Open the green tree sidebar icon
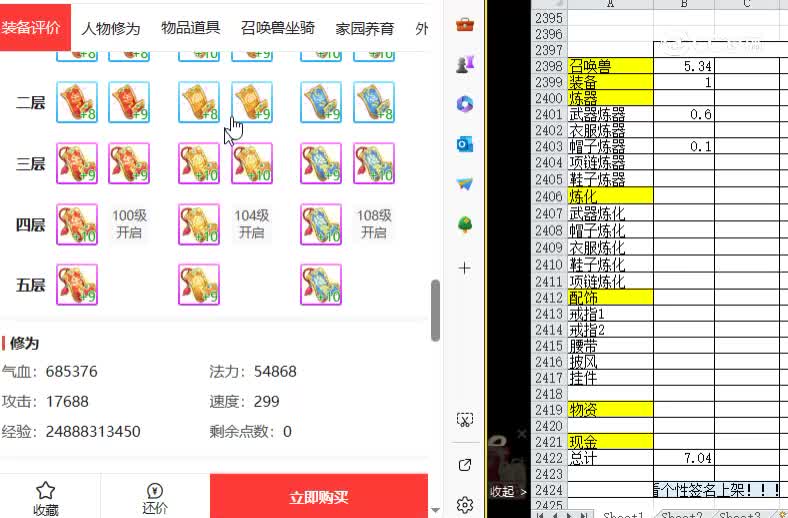The image size is (788, 518). (465, 224)
